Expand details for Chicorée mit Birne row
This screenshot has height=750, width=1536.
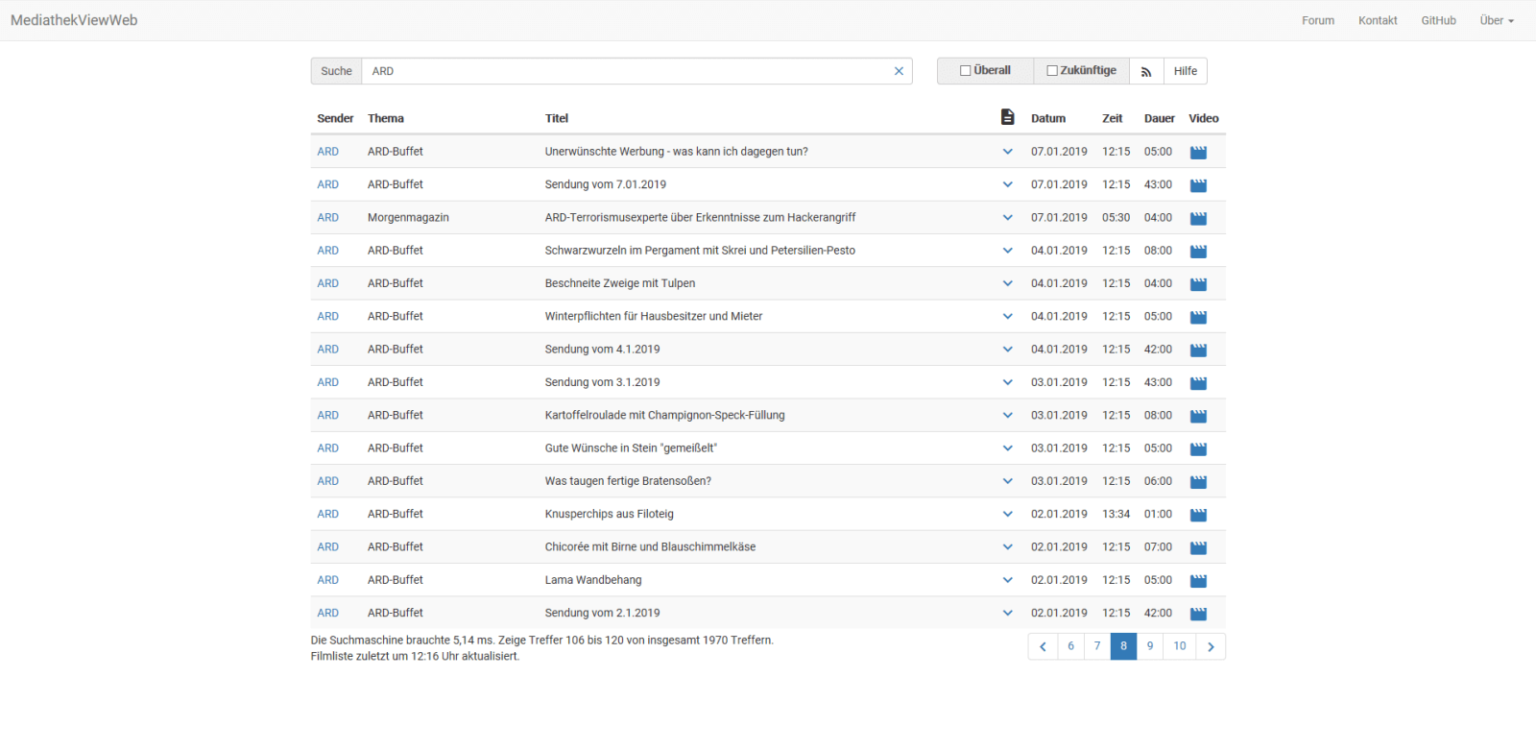(1007, 548)
